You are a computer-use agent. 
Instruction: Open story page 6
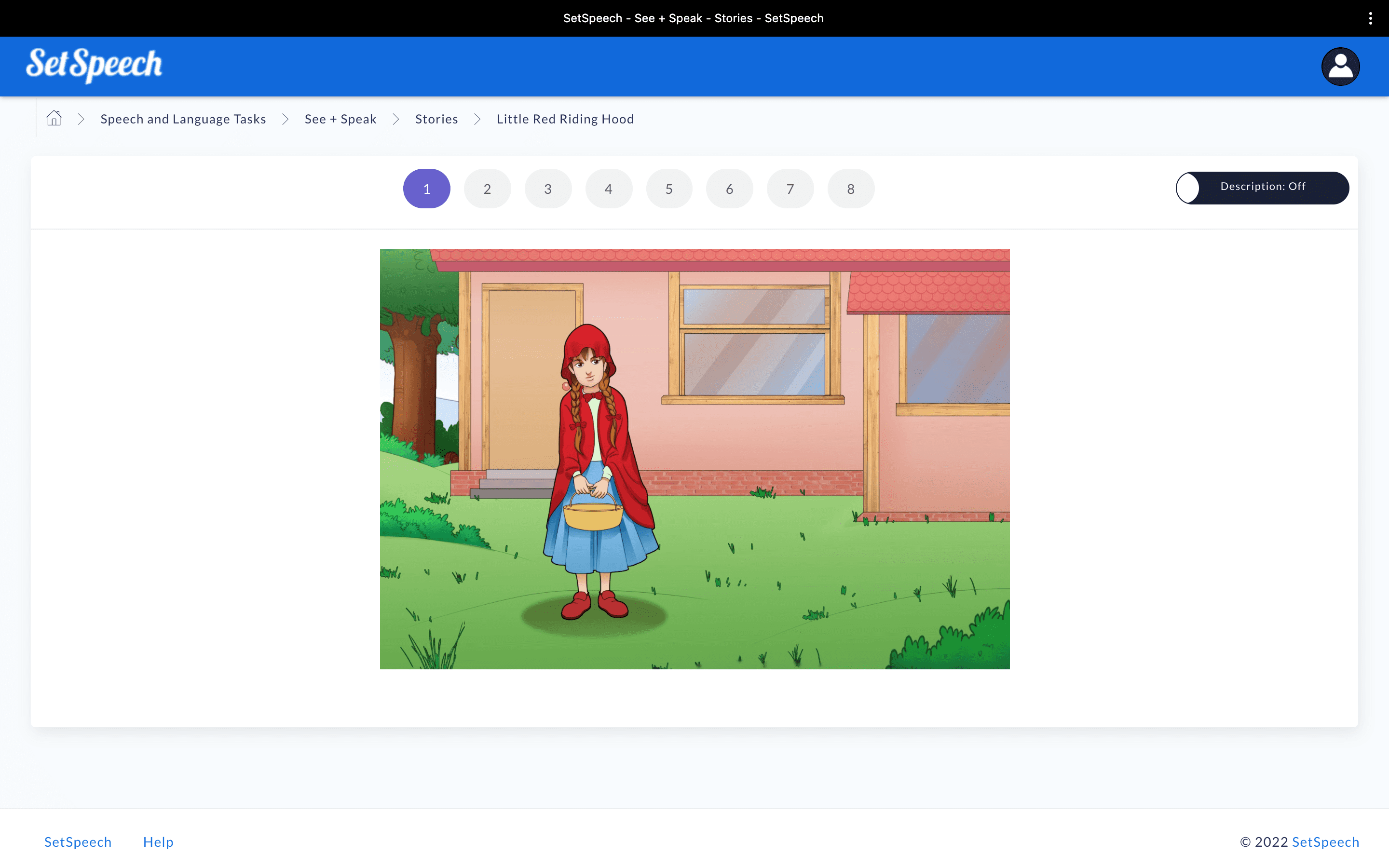click(730, 189)
